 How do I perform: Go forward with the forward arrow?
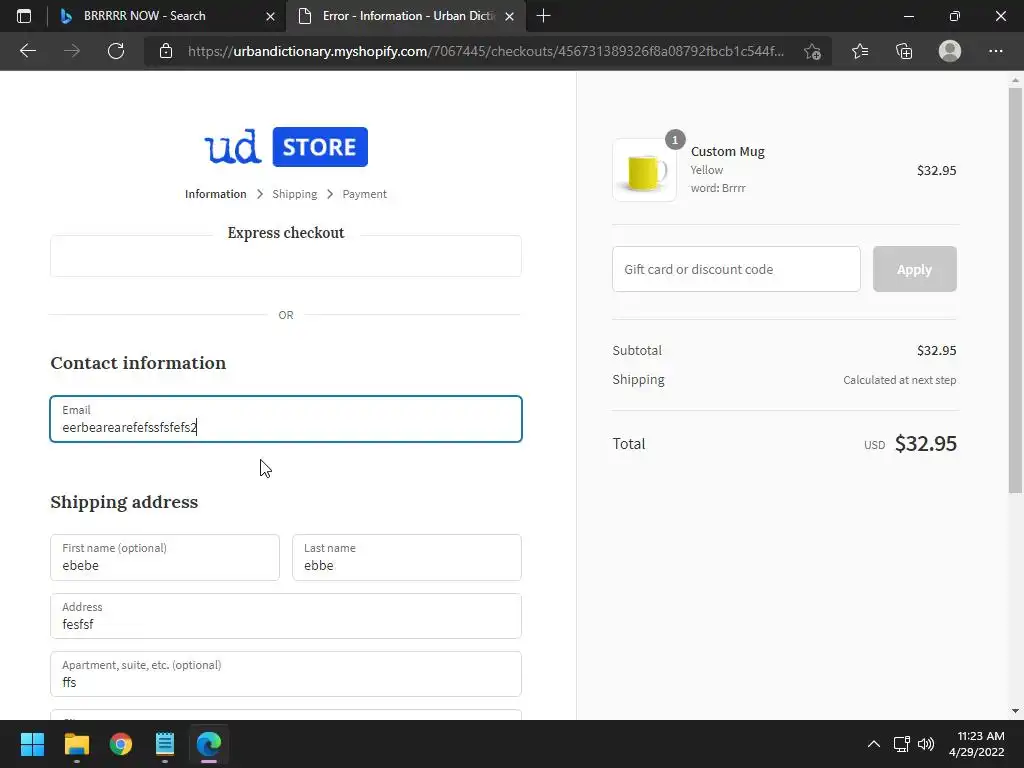72,51
